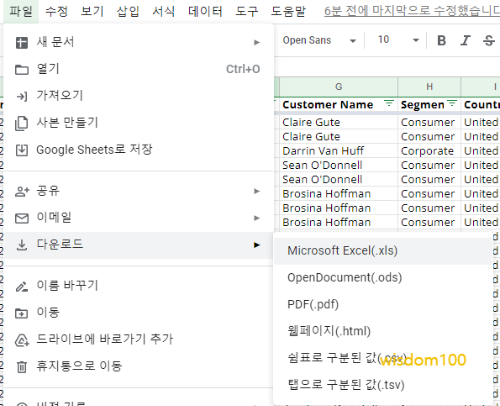Select column H header

click(x=429, y=87)
